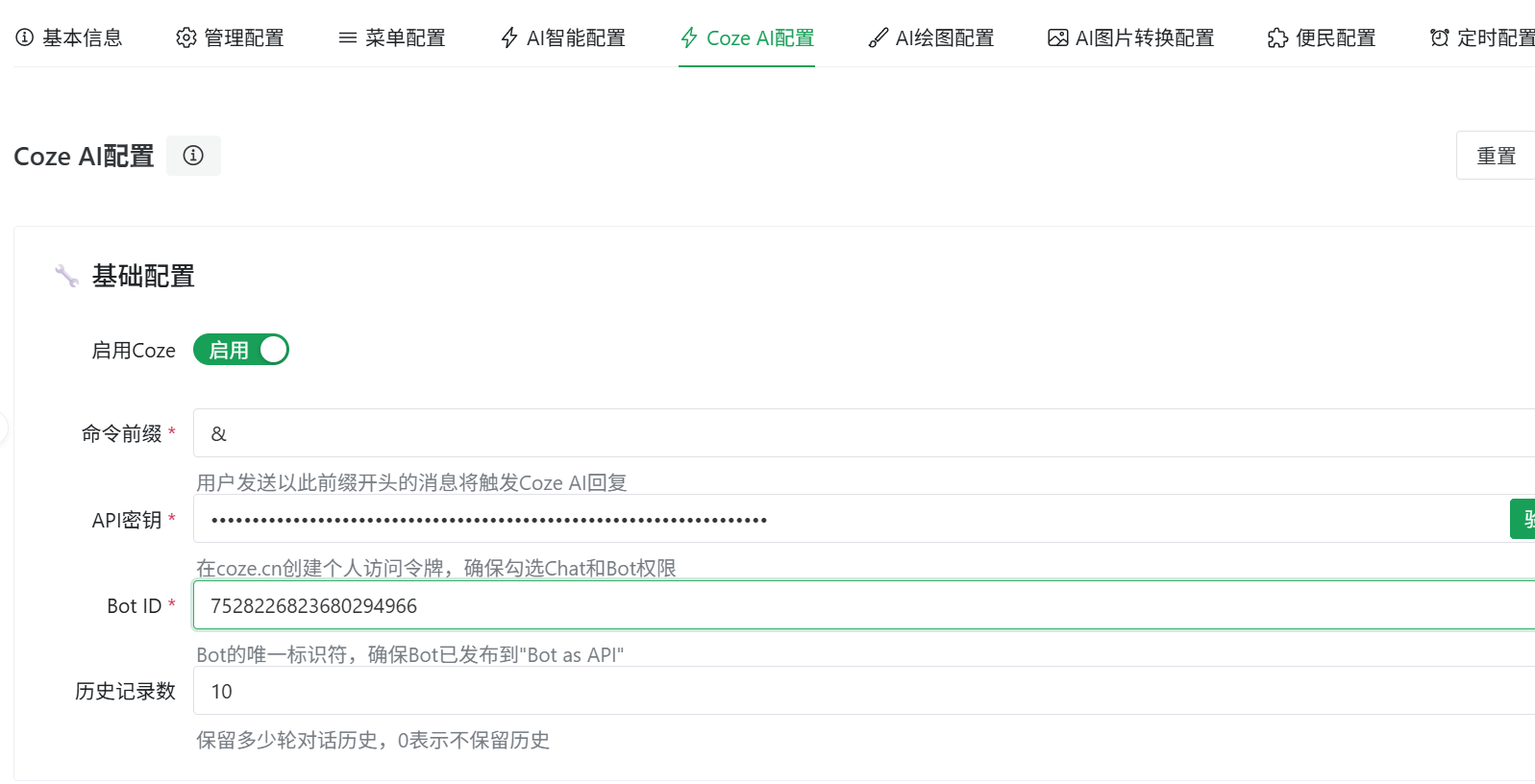
Task: Open the 基本信息 tab
Action: tap(69, 37)
